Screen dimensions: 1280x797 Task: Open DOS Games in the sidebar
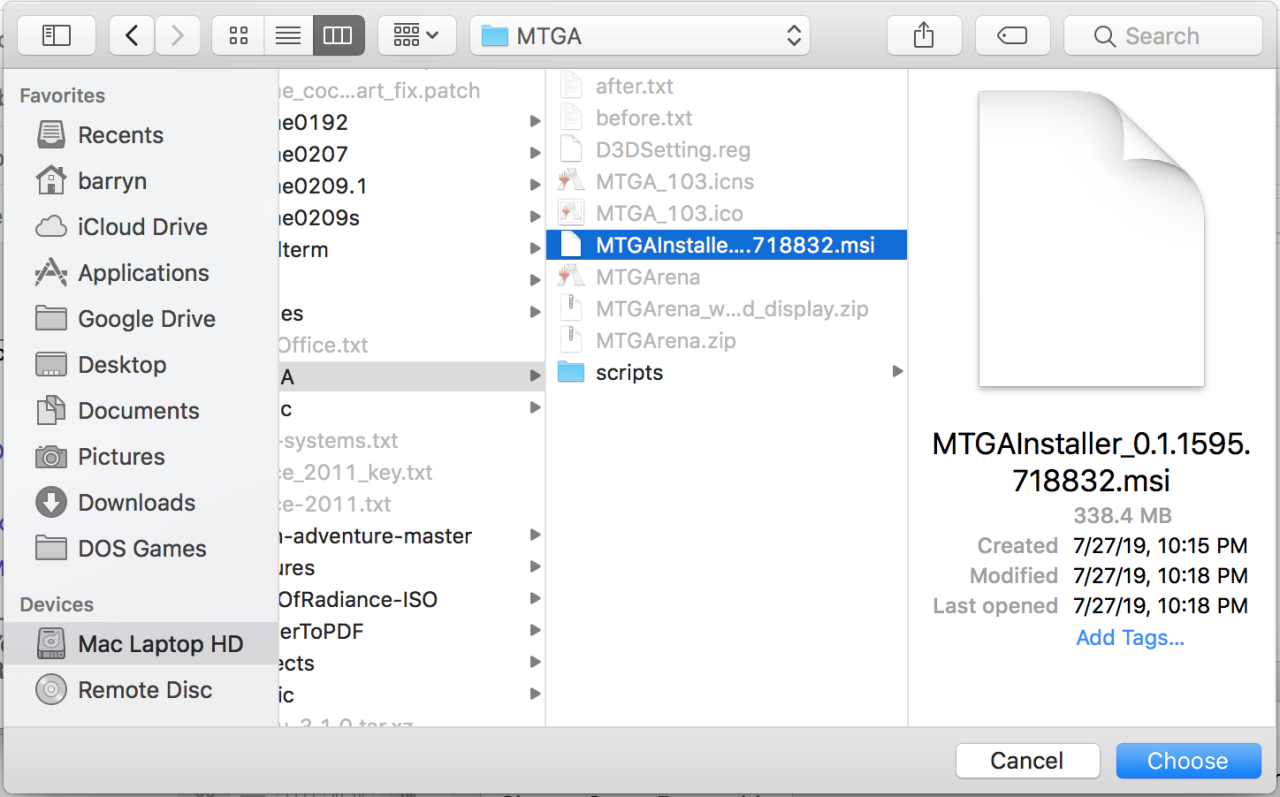point(140,549)
